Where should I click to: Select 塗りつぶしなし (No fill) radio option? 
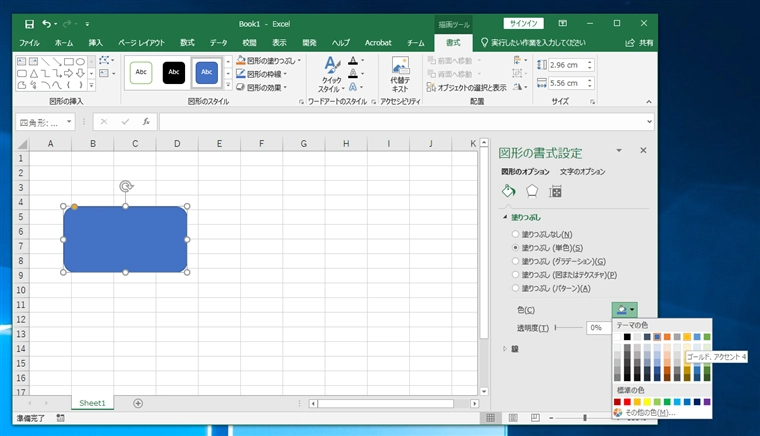click(515, 233)
